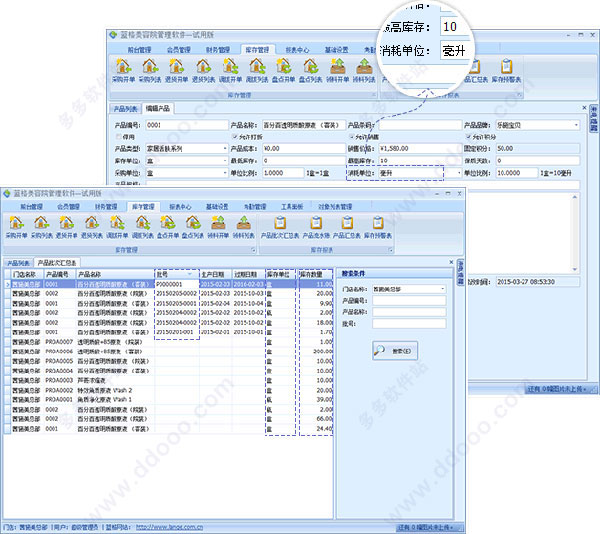
Task: Switch to 基础设置 tab in front window
Action: (x=217, y=207)
